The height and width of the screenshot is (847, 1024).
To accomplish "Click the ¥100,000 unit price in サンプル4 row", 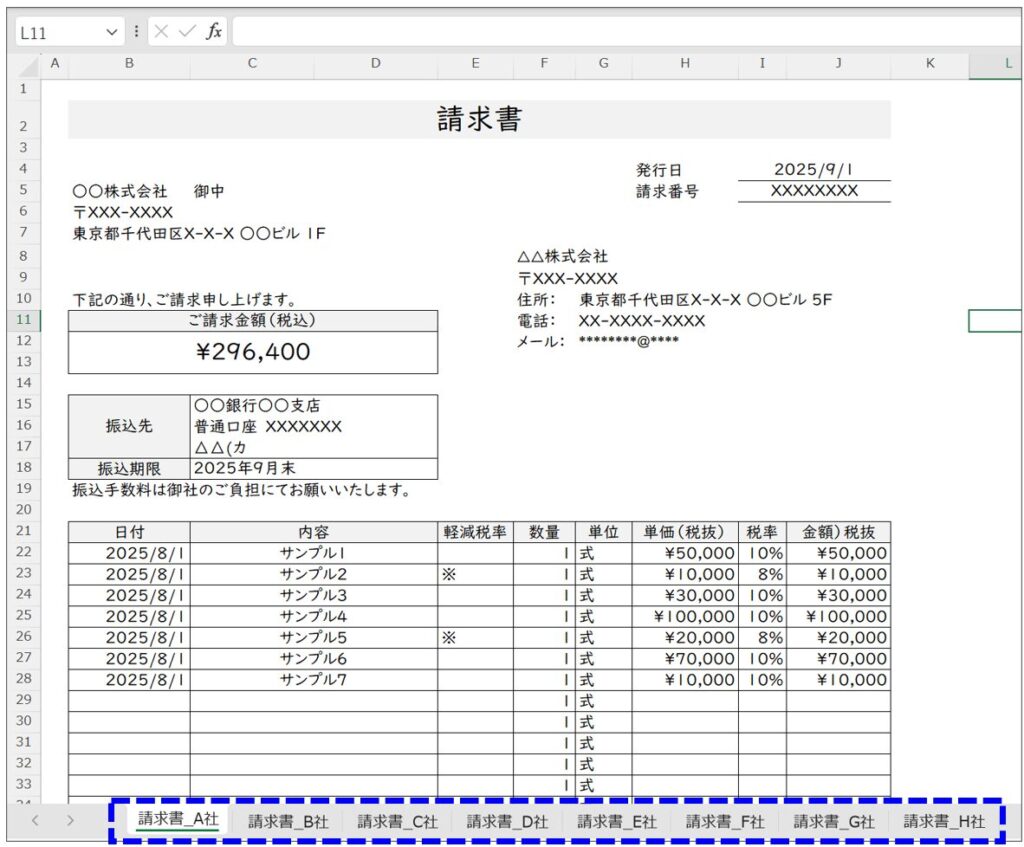I will (685, 616).
